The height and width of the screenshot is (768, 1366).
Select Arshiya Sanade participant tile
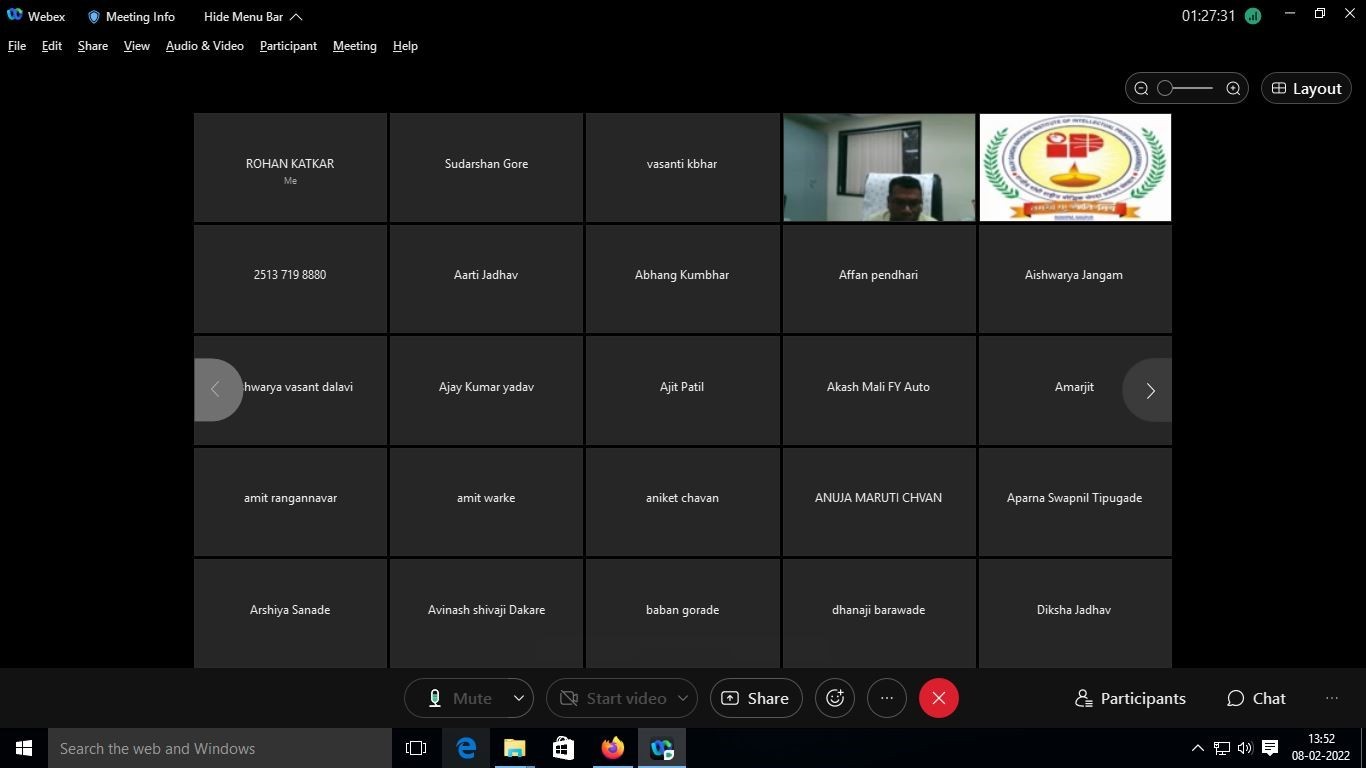click(290, 613)
